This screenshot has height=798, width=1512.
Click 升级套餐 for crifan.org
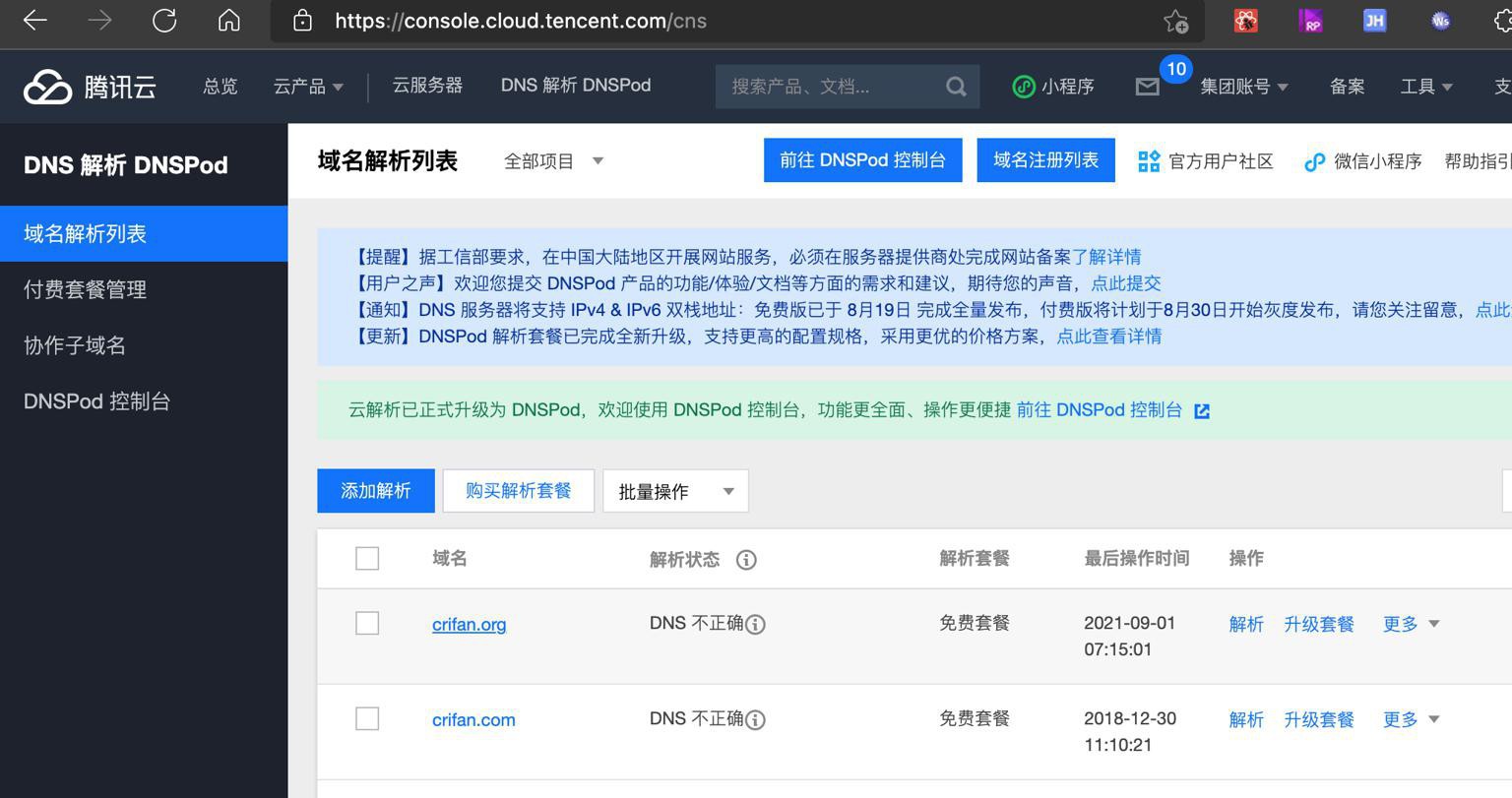click(1319, 625)
